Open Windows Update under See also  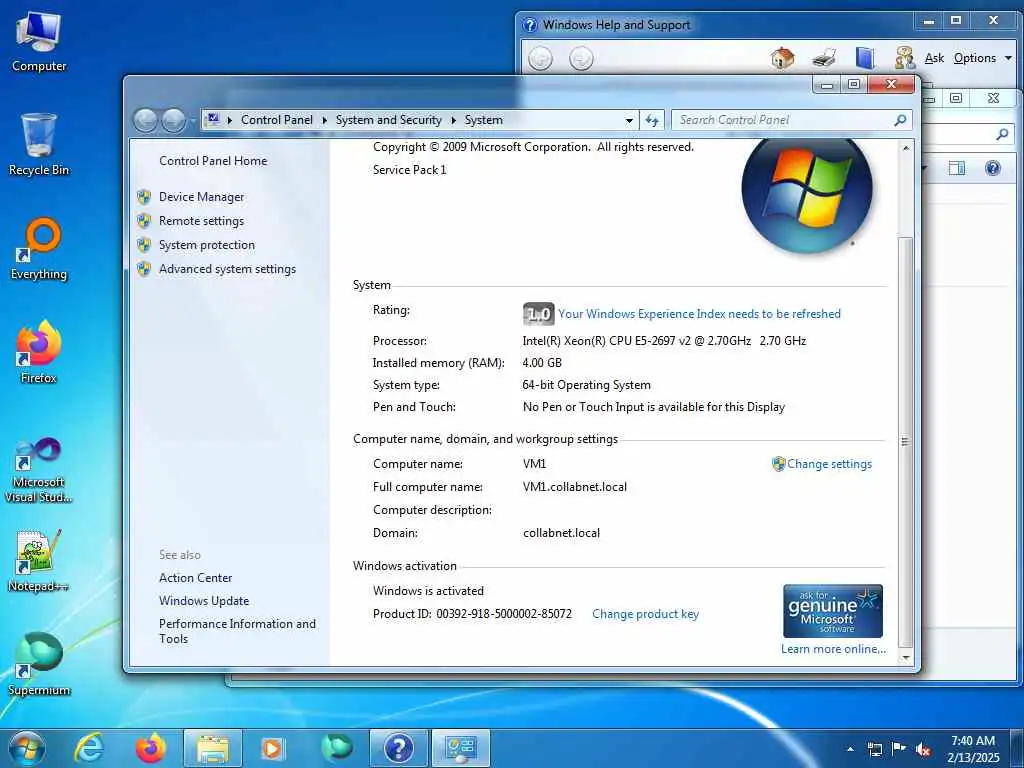point(204,601)
